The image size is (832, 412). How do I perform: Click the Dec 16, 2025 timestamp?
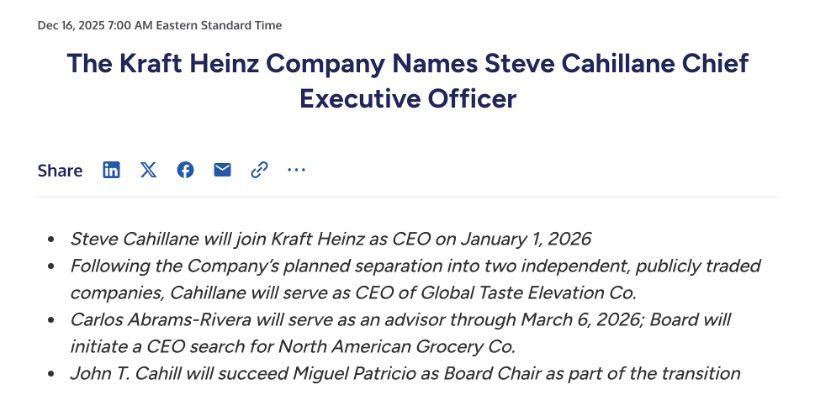[92, 25]
